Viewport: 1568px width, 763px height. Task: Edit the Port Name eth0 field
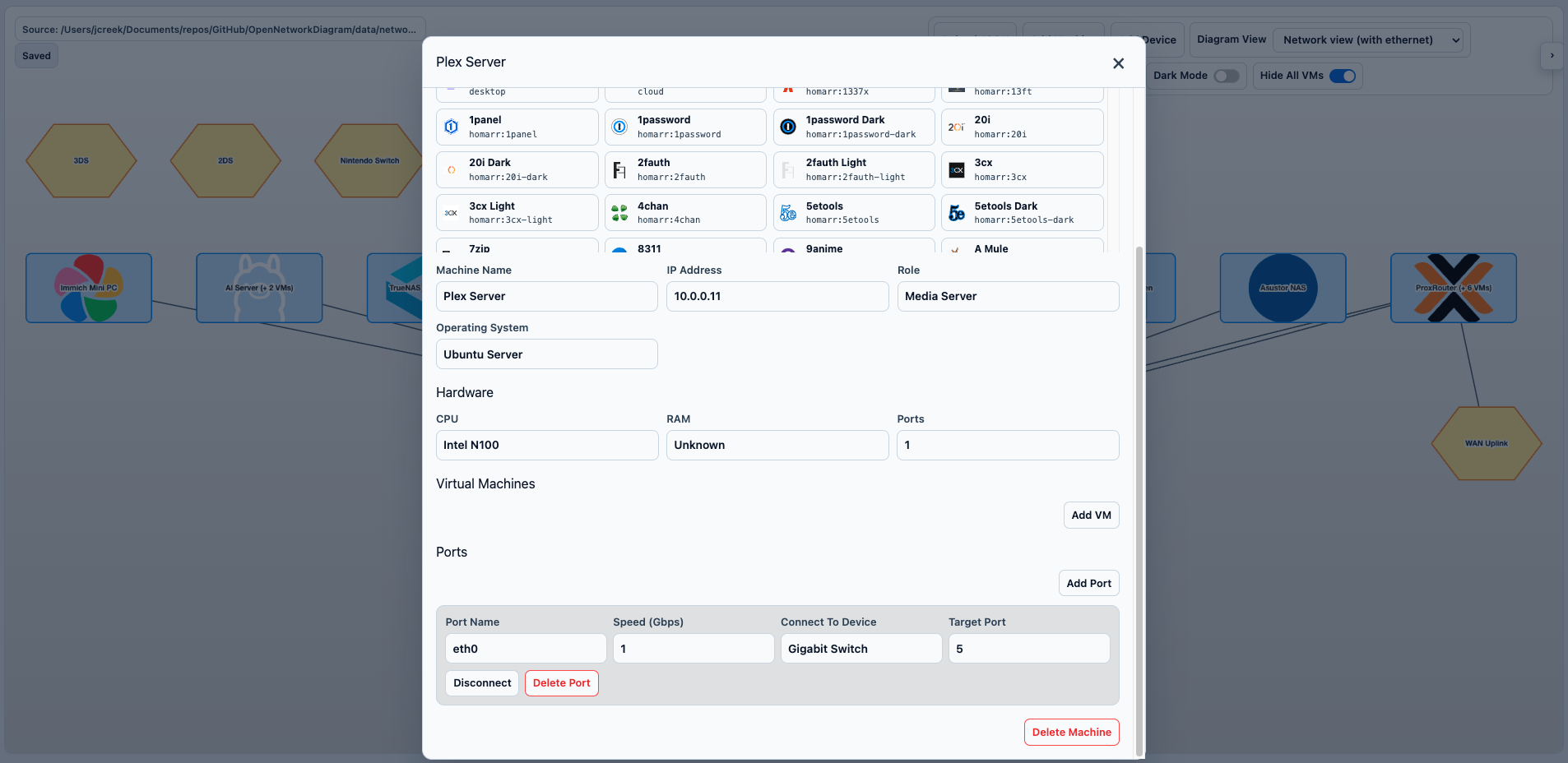pos(526,649)
